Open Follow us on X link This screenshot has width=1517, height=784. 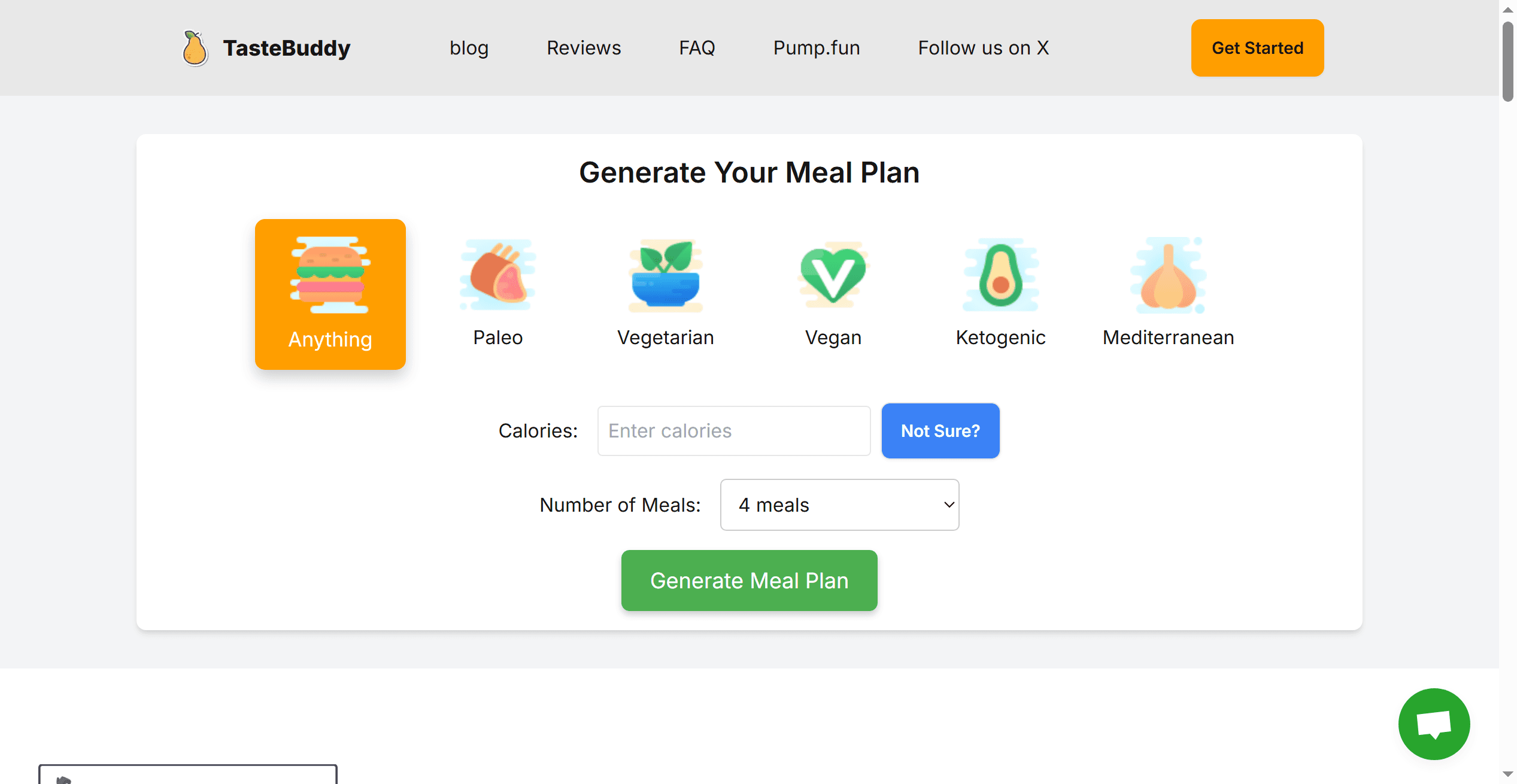[x=984, y=48]
